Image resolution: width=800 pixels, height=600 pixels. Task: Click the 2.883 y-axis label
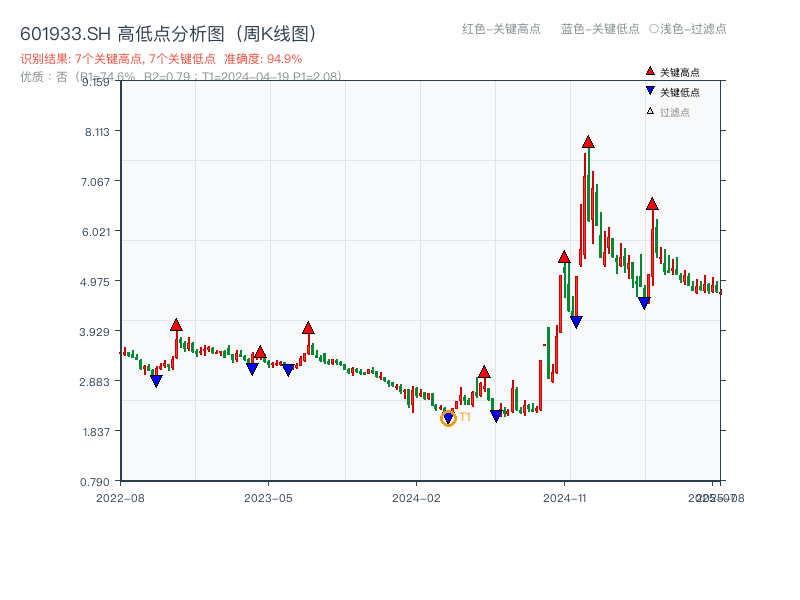(94, 382)
